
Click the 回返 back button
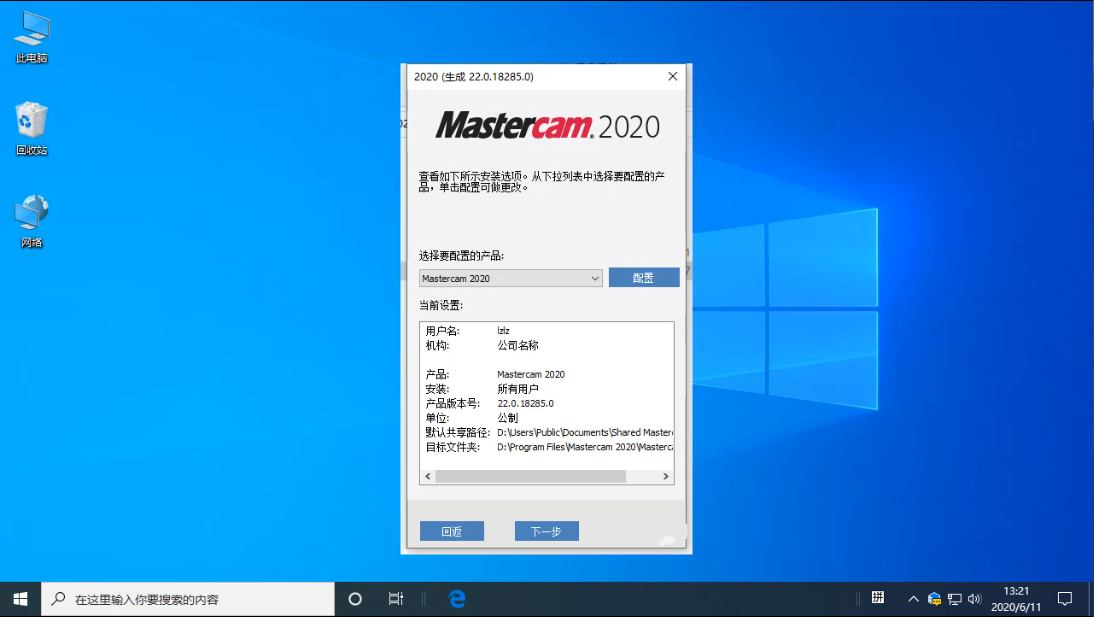pyautogui.click(x=451, y=531)
